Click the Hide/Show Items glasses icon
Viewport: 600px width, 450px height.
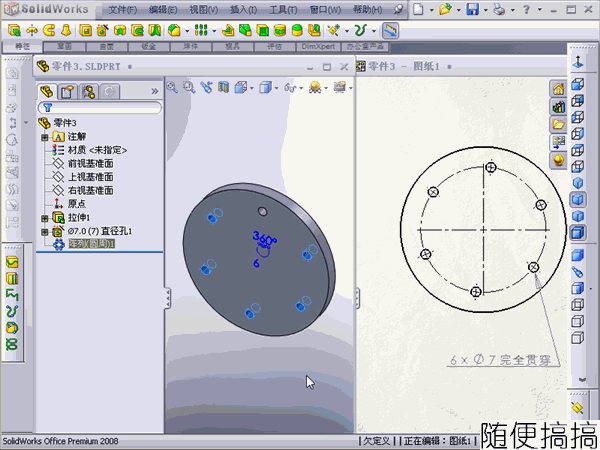(290, 88)
